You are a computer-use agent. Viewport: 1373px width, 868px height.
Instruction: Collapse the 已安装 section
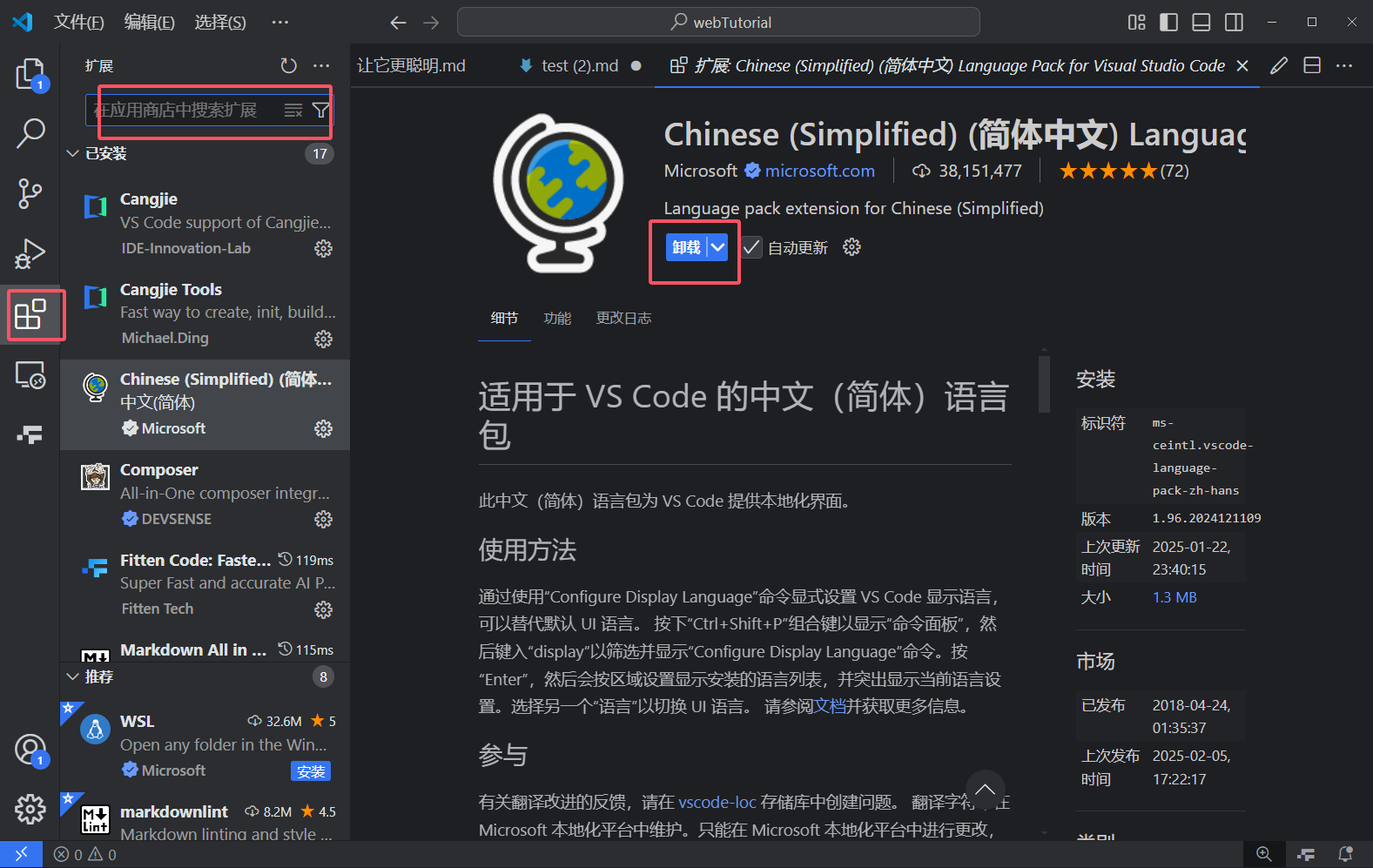click(x=73, y=154)
